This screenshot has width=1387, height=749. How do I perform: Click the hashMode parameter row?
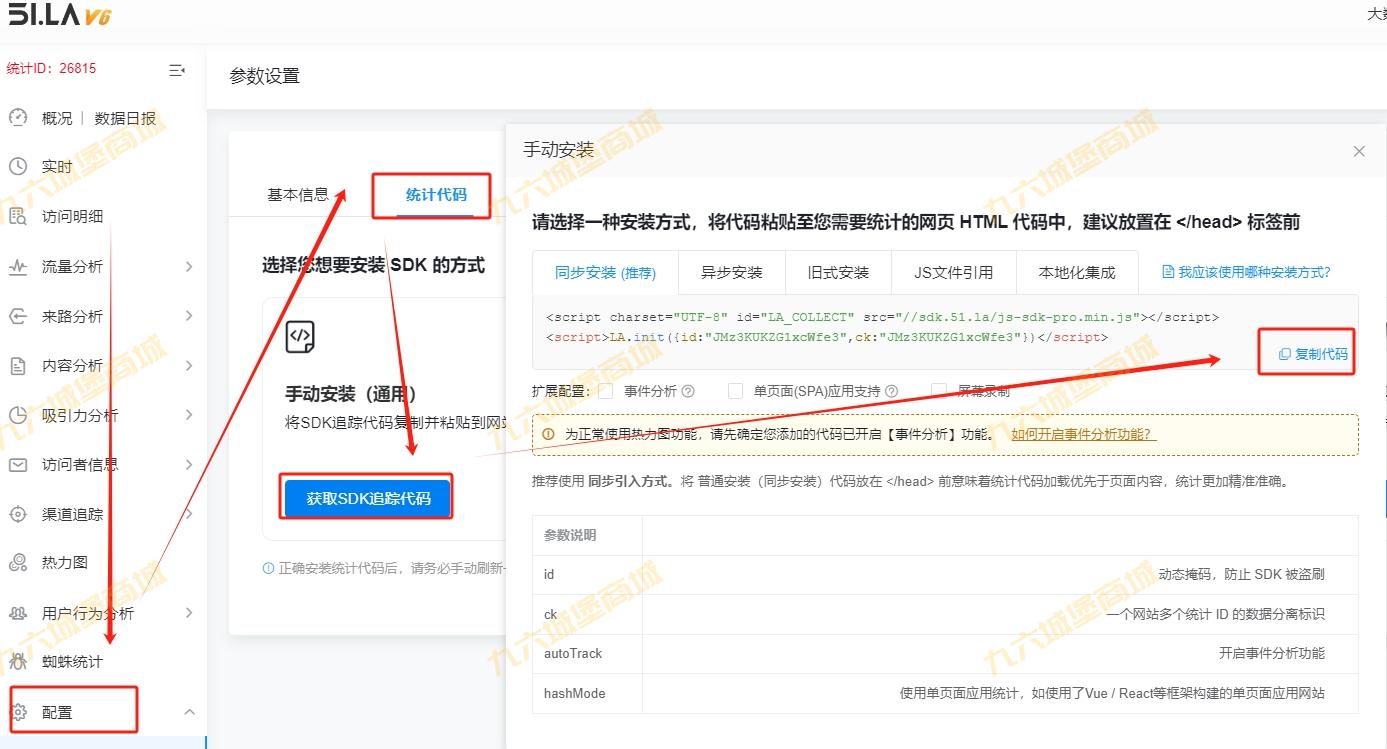[945, 693]
